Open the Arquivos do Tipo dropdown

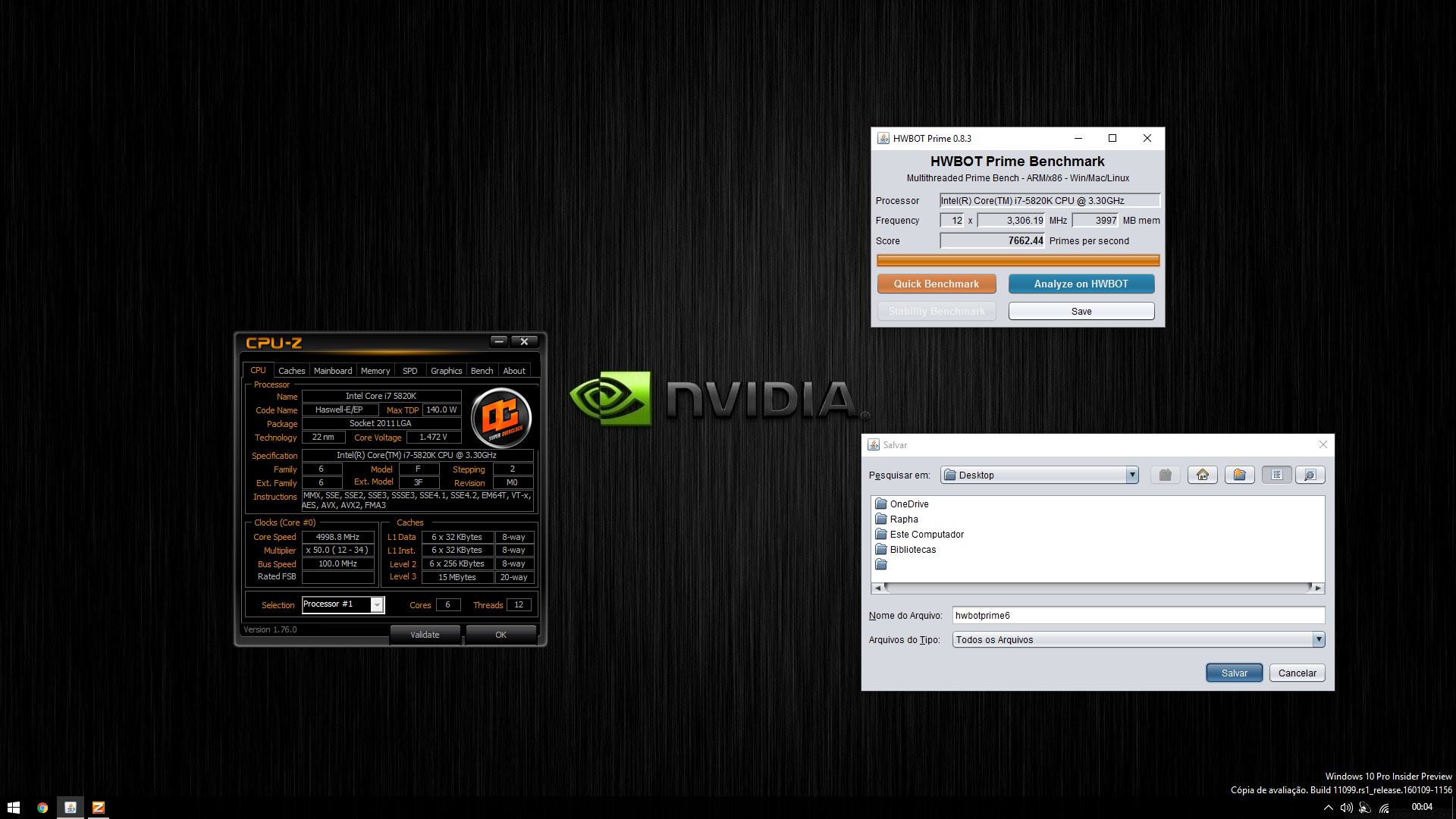1319,639
